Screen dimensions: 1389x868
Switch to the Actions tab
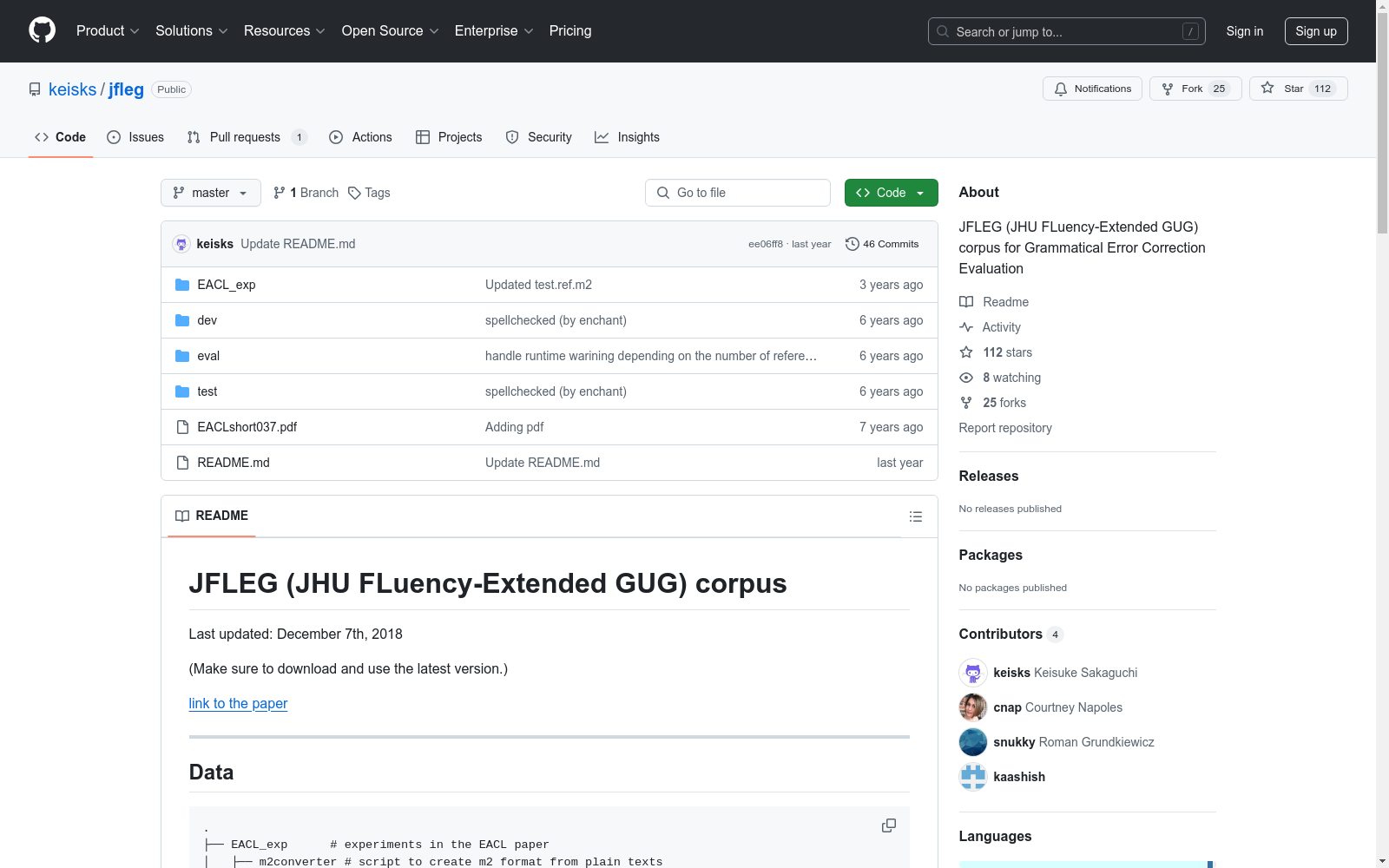click(360, 137)
